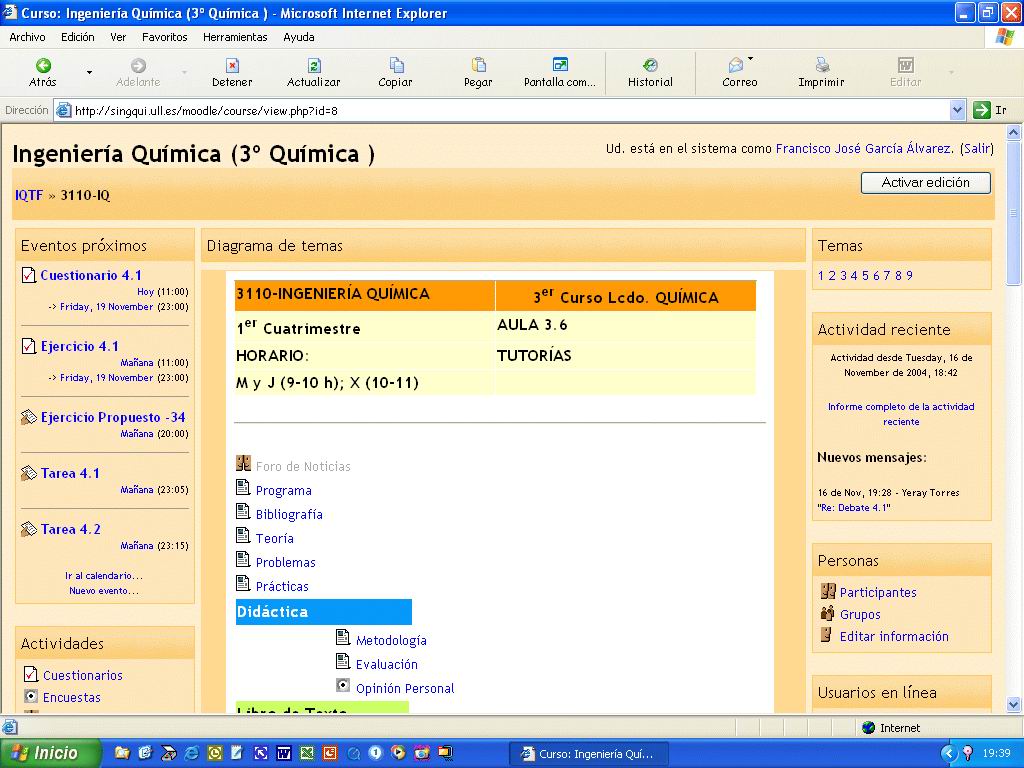1024x768 pixels.
Task: Click the Pantalla completa icon
Action: pos(560,65)
